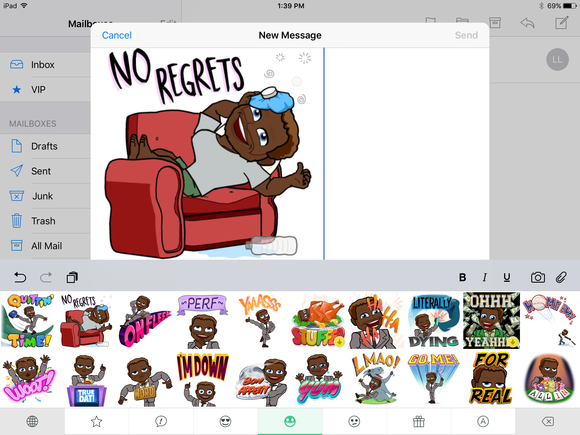Open the favorites star tab

tap(97, 421)
